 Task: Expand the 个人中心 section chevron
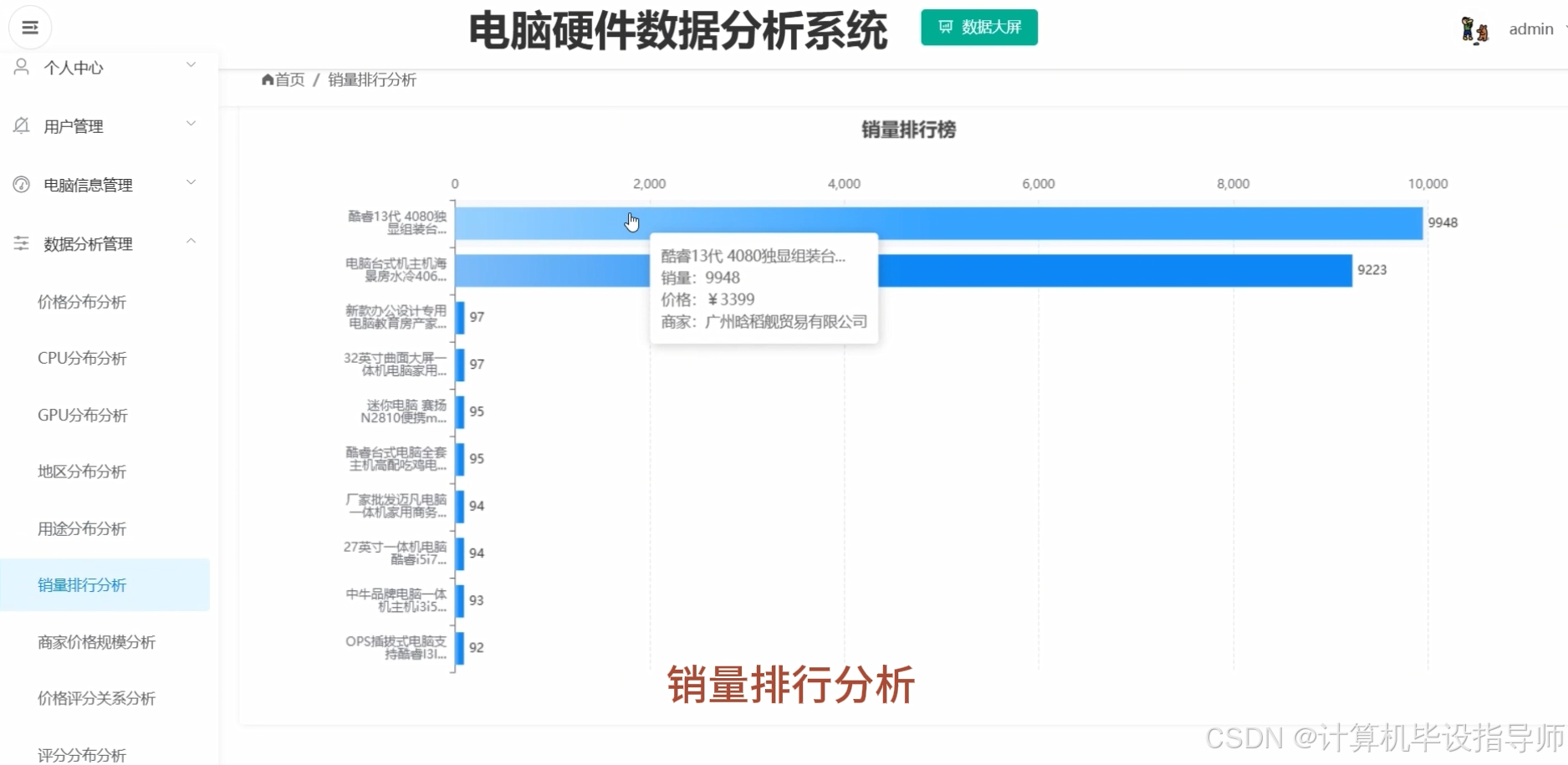pyautogui.click(x=191, y=64)
